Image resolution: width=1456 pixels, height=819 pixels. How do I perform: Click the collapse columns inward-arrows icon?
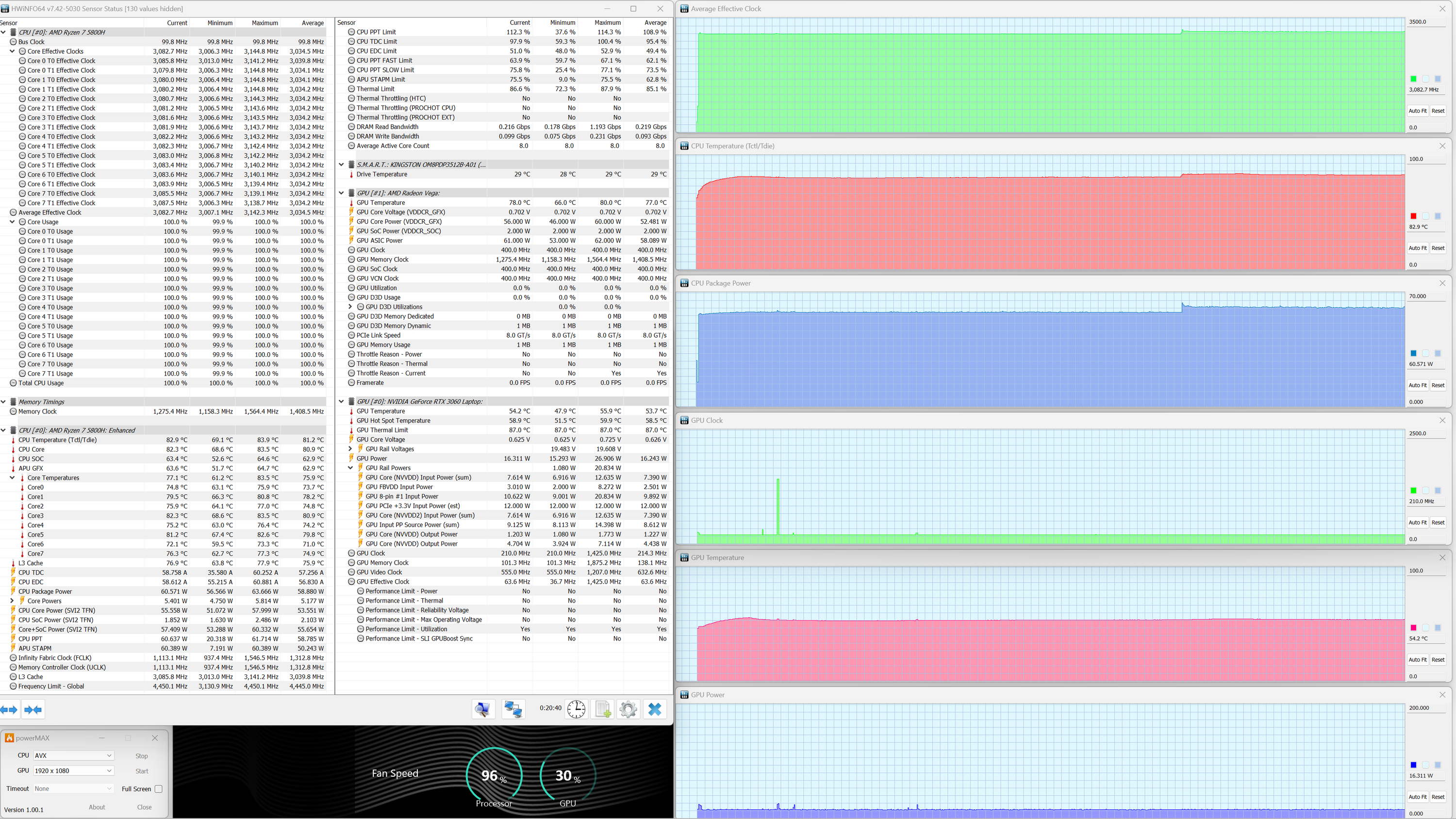coord(33,709)
